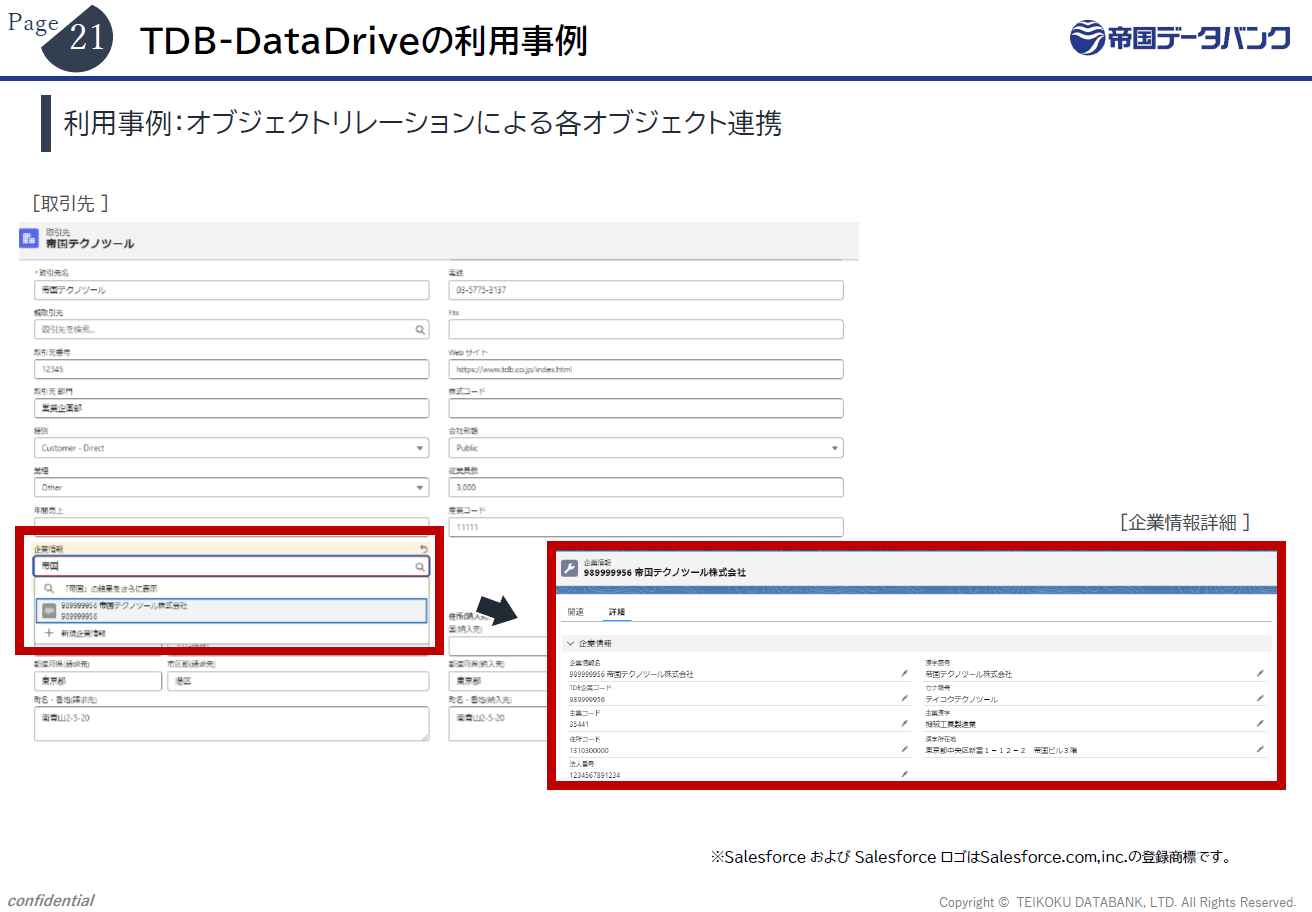Click the plus icon next to 新規企業情報

click(x=48, y=633)
